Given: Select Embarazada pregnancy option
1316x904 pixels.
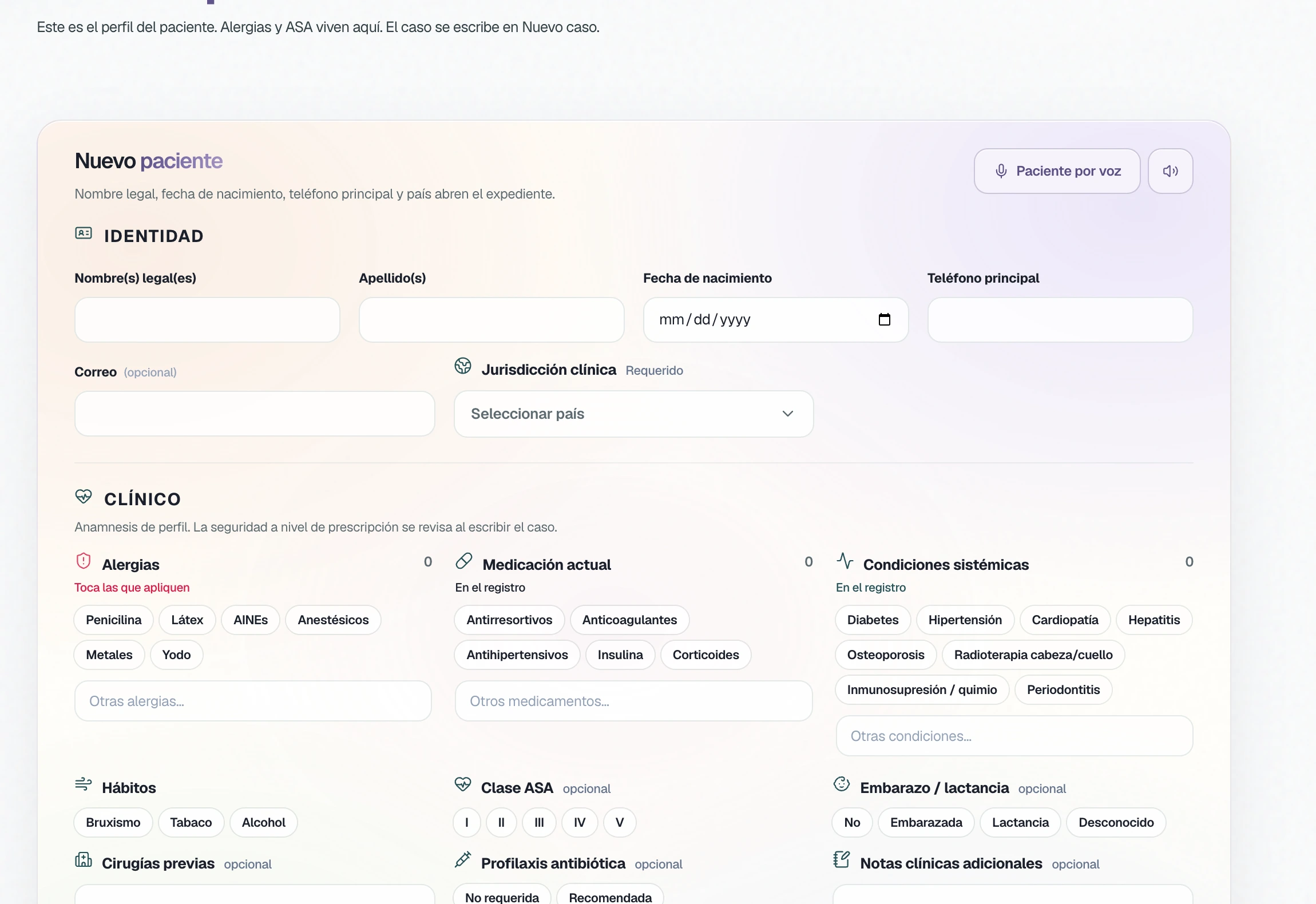Looking at the screenshot, I should click(x=926, y=822).
